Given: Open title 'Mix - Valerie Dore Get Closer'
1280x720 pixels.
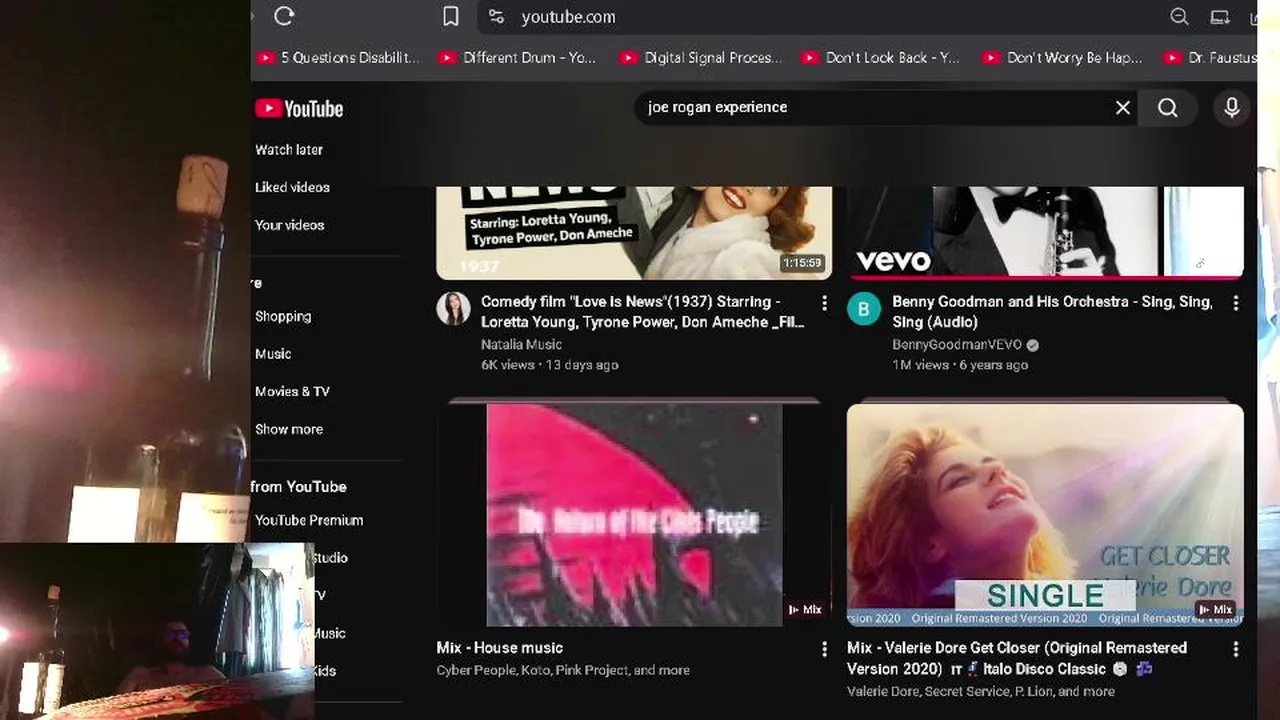Looking at the screenshot, I should (1017, 658).
